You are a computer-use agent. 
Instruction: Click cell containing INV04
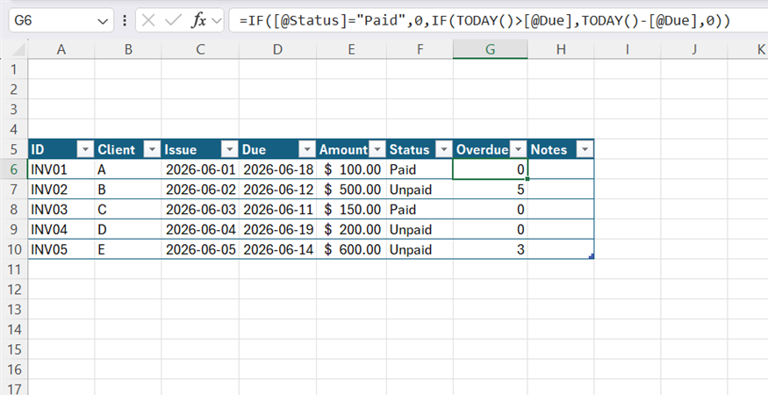coord(61,230)
